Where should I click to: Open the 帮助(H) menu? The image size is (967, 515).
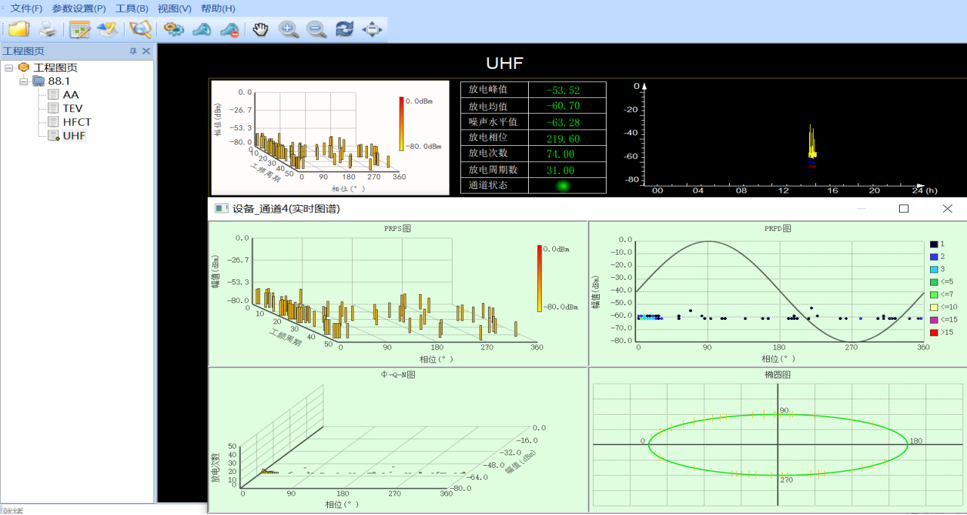tap(218, 8)
